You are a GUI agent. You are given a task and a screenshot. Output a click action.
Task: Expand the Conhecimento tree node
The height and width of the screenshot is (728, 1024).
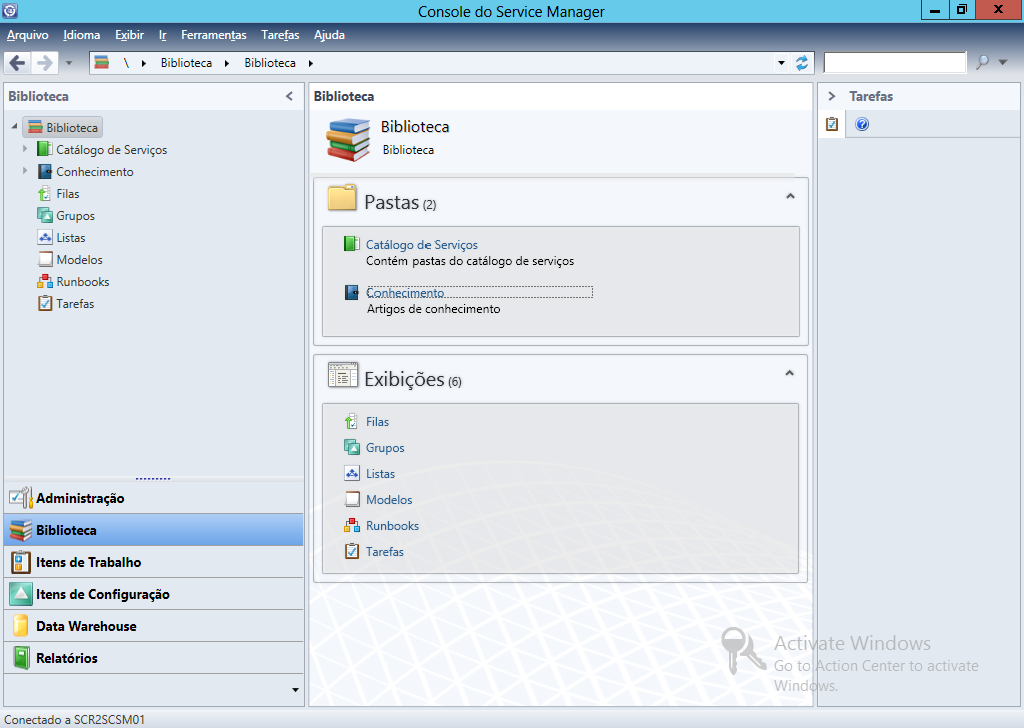[25, 171]
